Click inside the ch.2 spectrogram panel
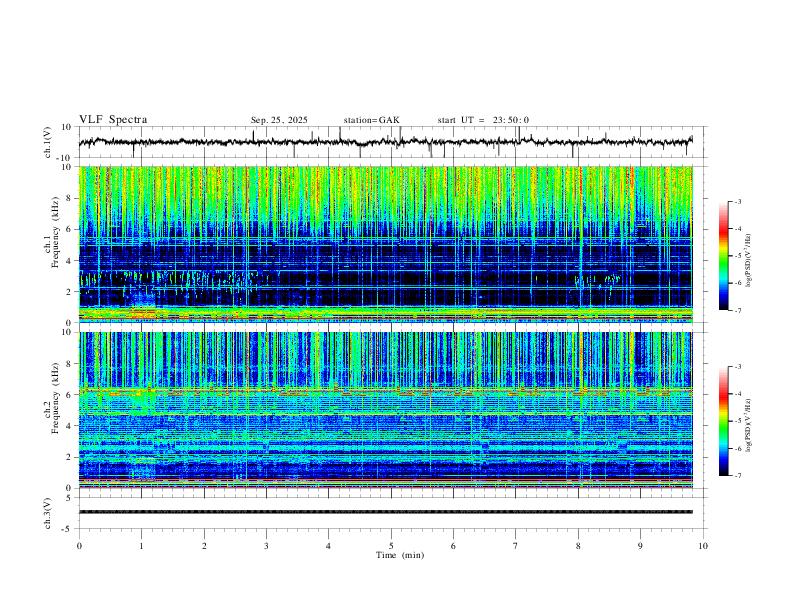 [386, 410]
